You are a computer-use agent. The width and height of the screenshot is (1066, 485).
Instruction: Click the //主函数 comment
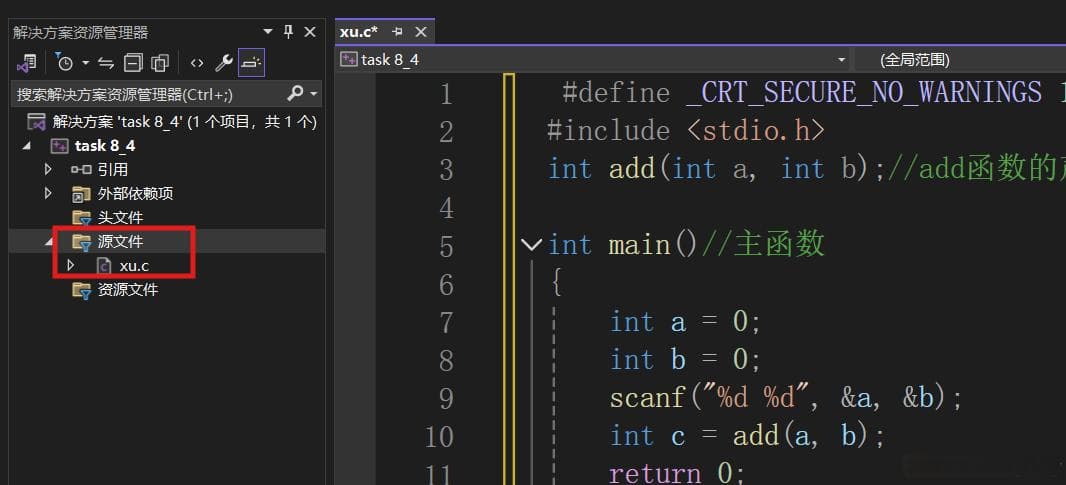tap(763, 244)
